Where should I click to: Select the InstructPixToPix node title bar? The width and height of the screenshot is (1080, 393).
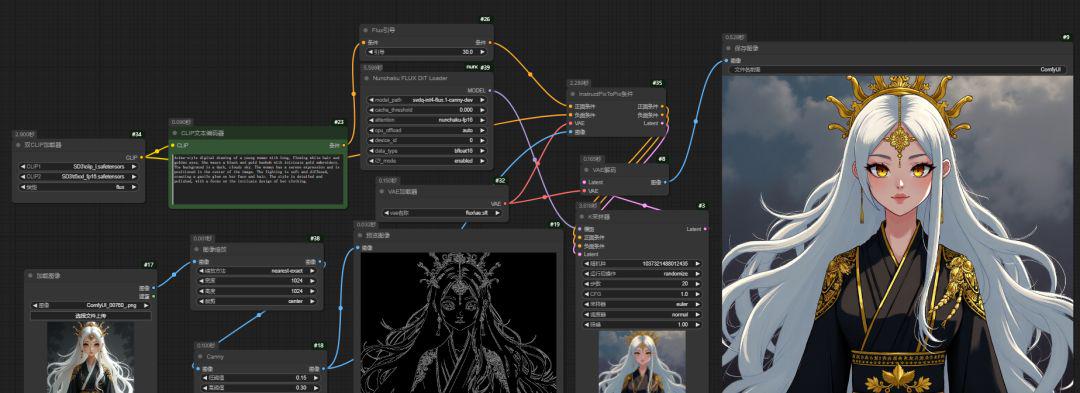click(x=617, y=93)
